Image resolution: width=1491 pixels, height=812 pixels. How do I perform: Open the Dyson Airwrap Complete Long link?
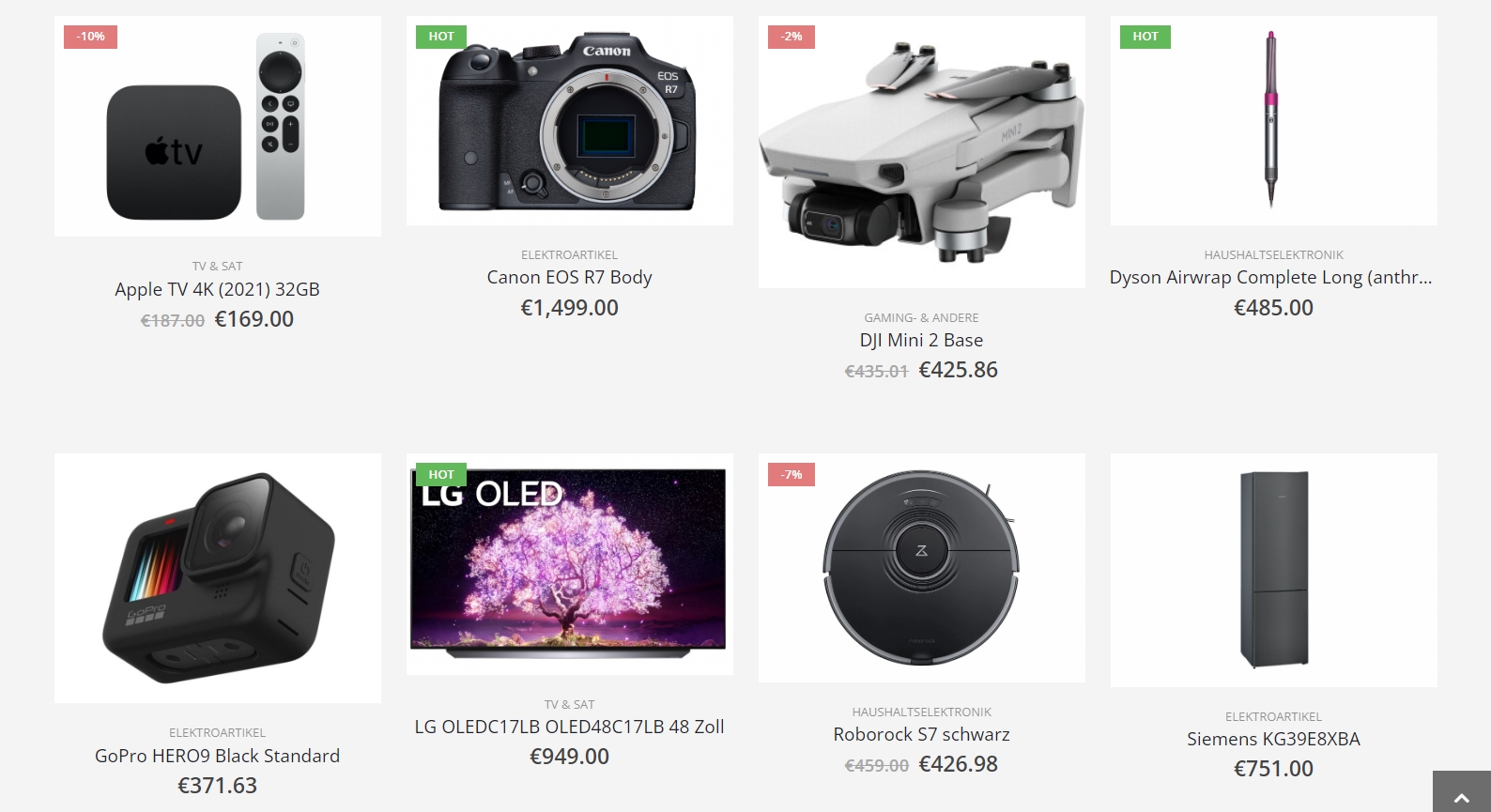(1271, 277)
